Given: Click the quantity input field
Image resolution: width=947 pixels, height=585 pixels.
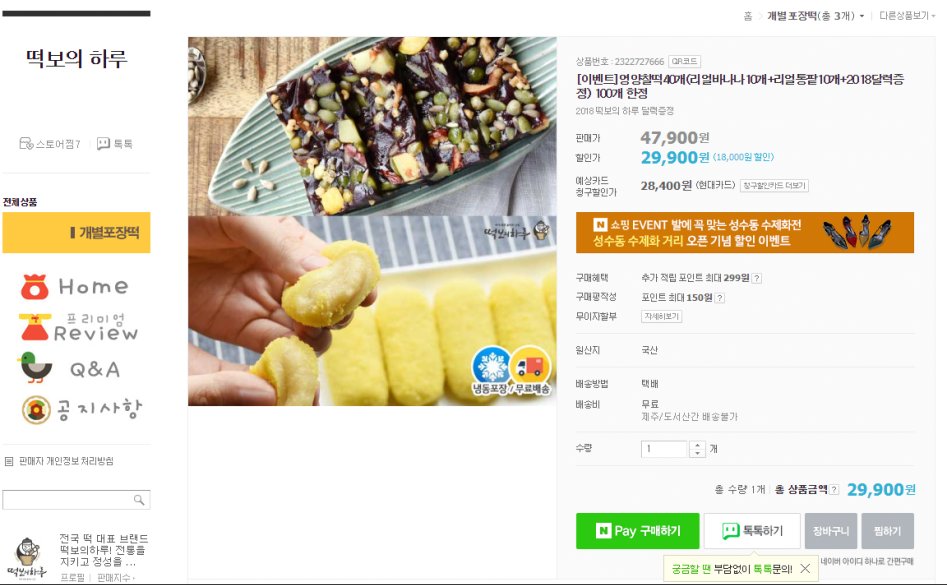Looking at the screenshot, I should (664, 449).
